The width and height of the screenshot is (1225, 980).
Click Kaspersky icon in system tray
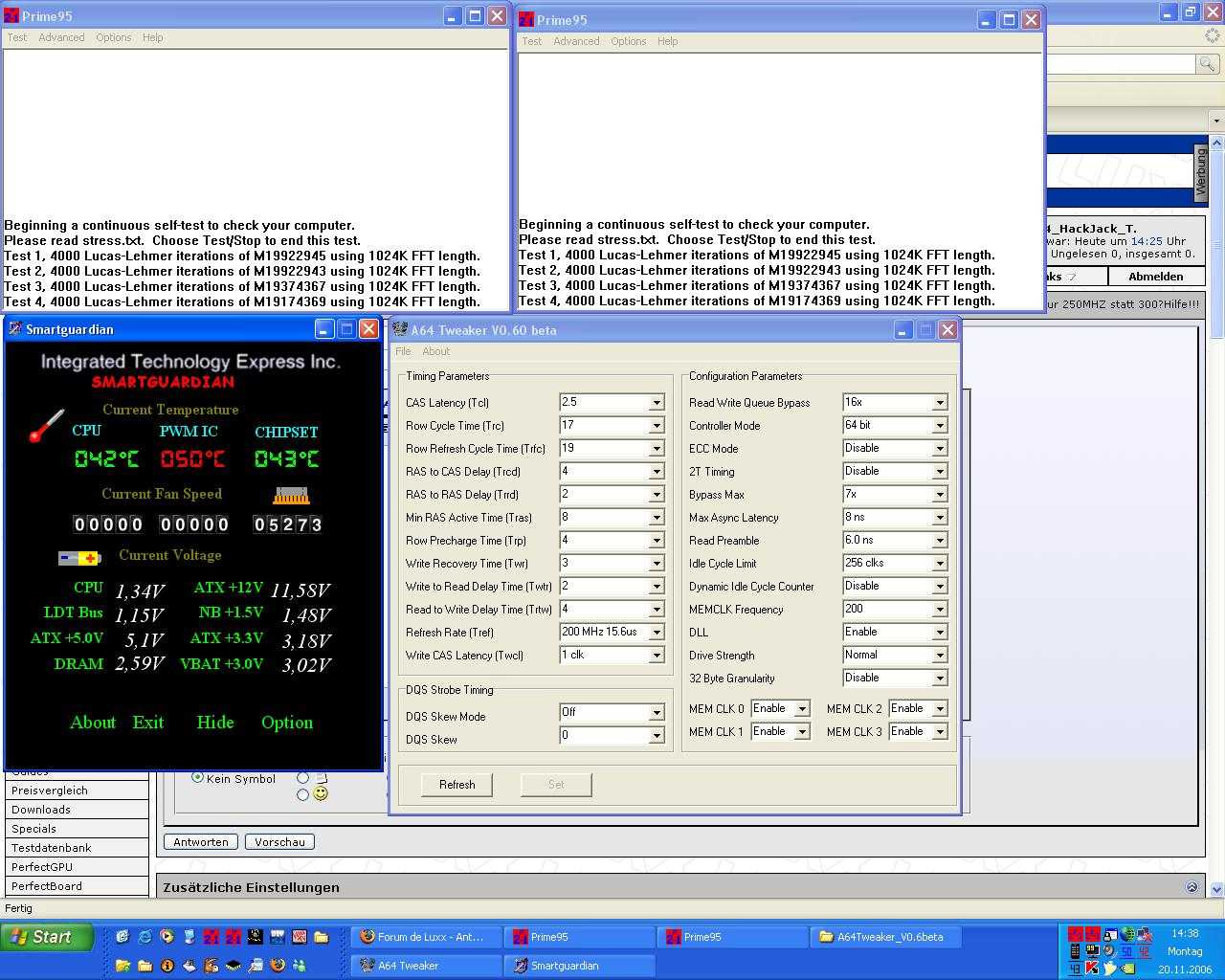1092,969
